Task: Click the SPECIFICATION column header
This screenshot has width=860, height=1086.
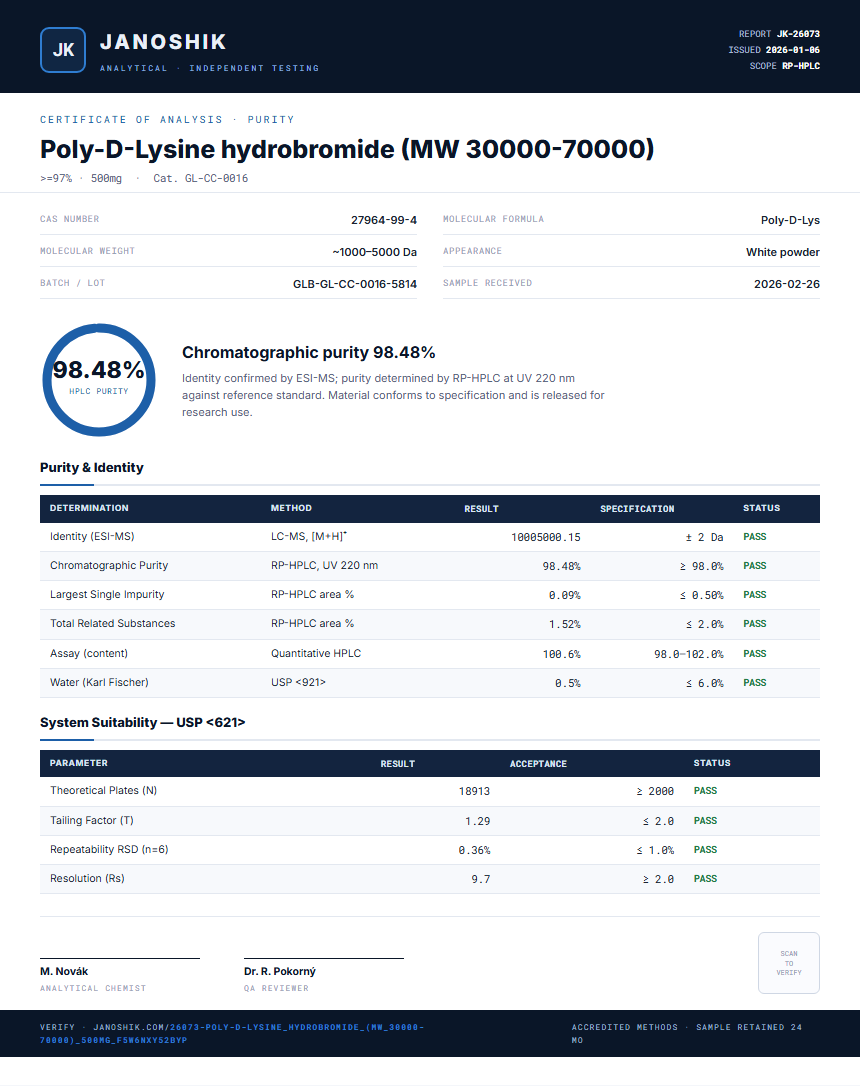Action: tap(637, 509)
